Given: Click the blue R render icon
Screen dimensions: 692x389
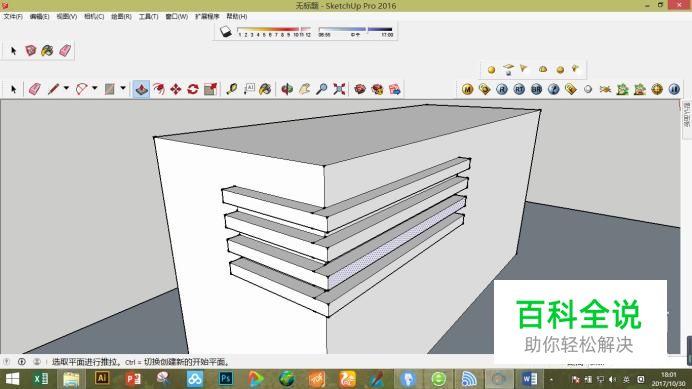Looking at the screenshot, I should coord(502,90).
